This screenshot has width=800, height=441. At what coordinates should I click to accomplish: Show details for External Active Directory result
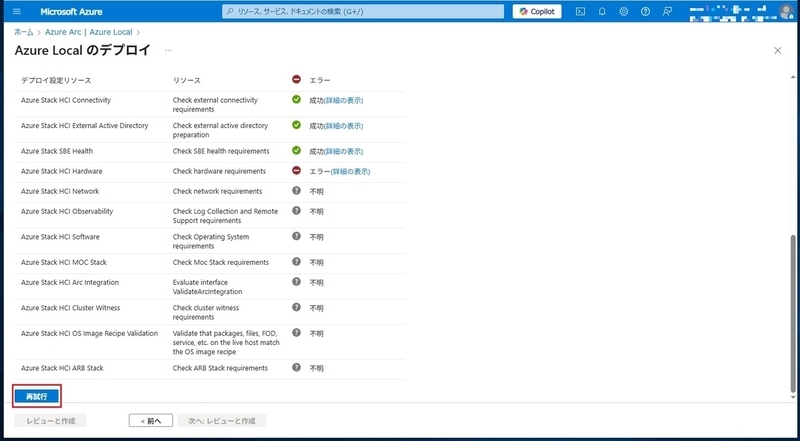point(343,126)
